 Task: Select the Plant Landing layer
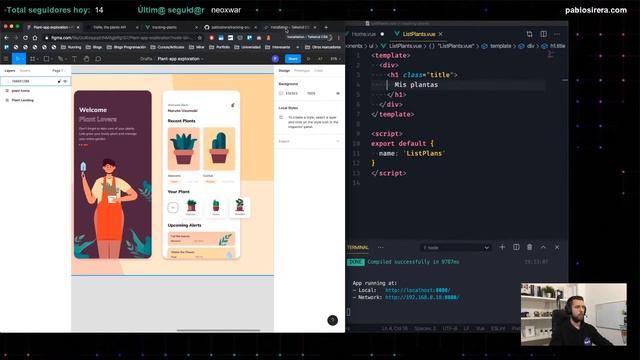coord(22,100)
